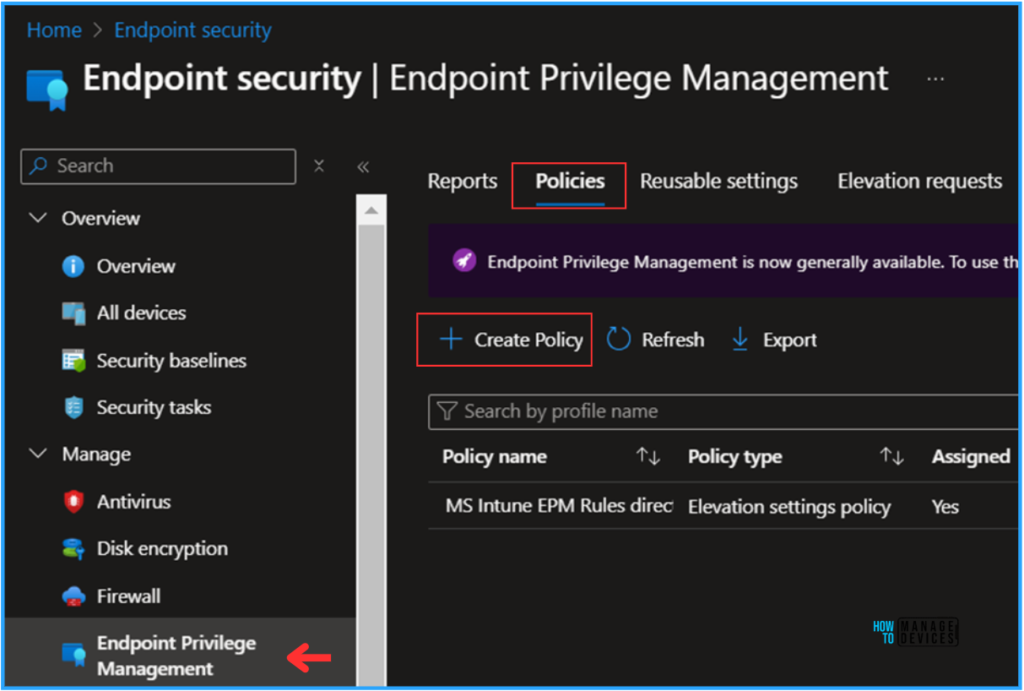Click the Policy name column header
The image size is (1024, 691).
494,457
